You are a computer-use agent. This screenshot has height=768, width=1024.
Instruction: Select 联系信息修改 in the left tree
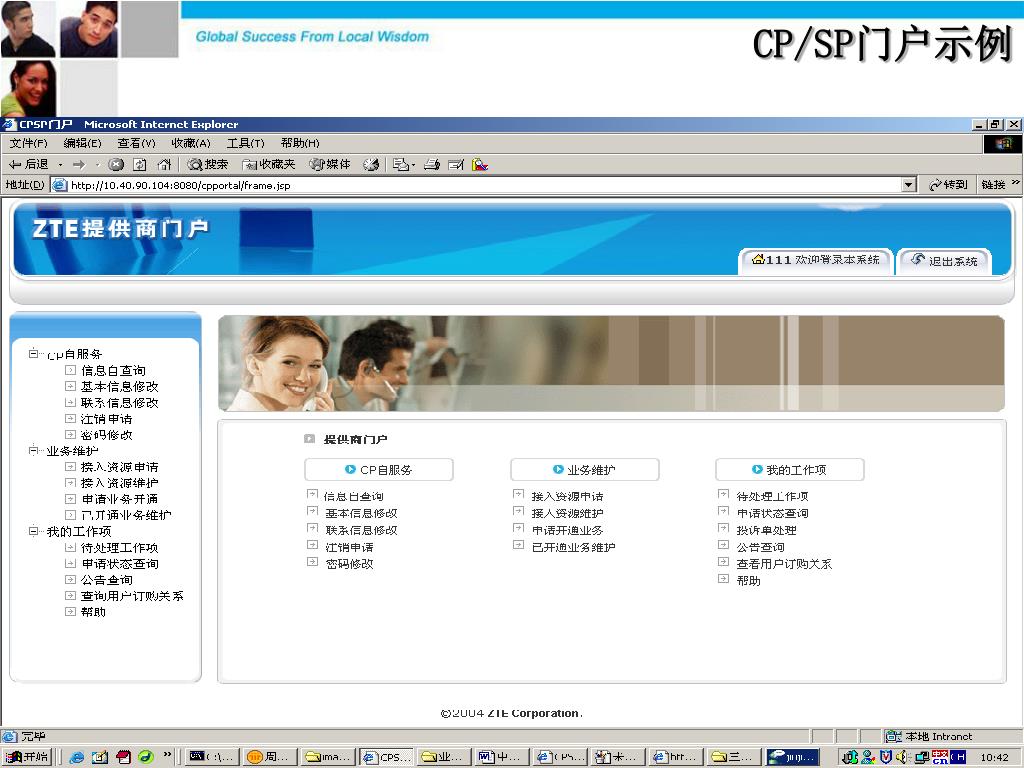point(120,403)
